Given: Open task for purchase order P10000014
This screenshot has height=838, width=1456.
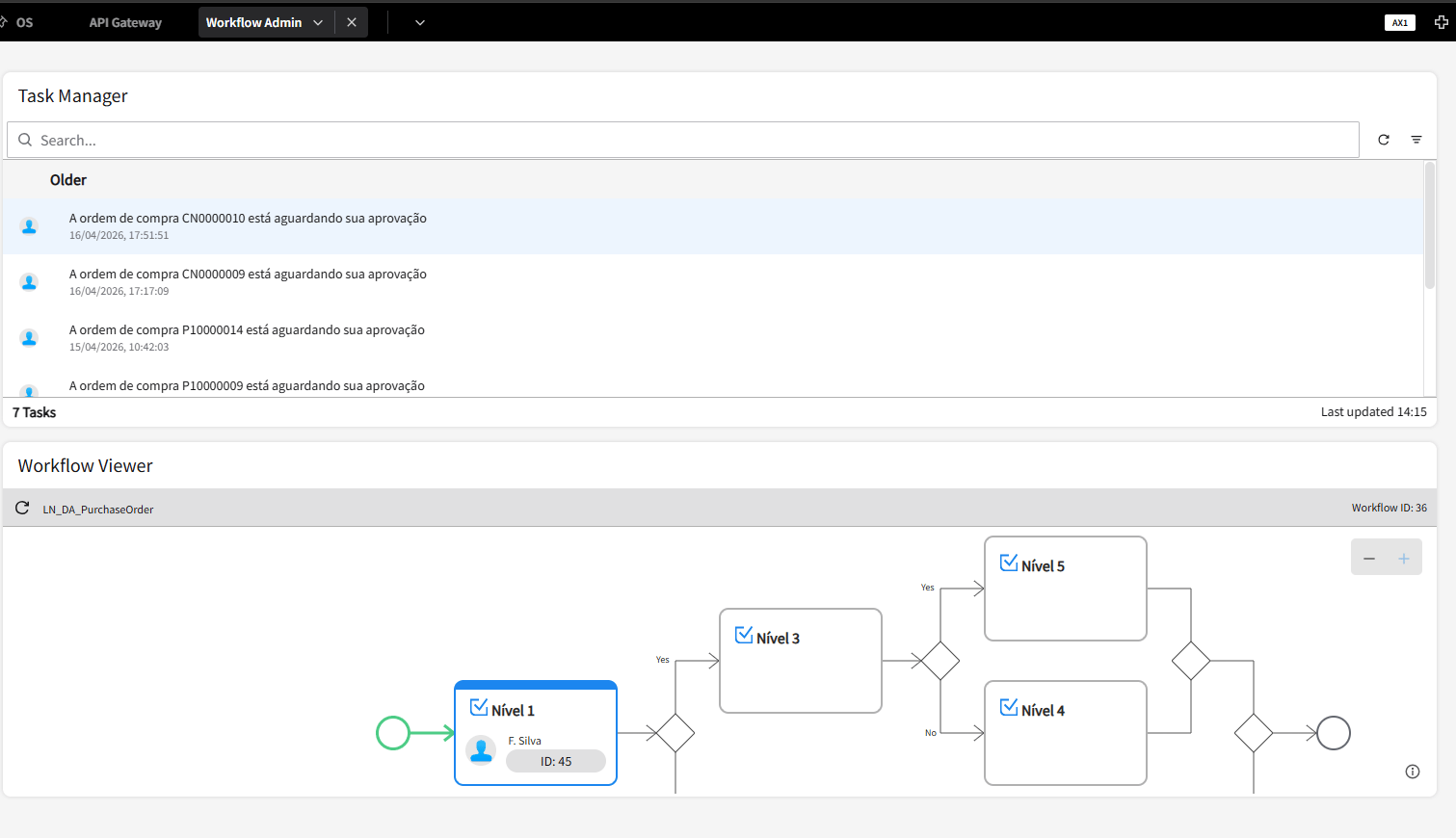Looking at the screenshot, I should (x=713, y=338).
